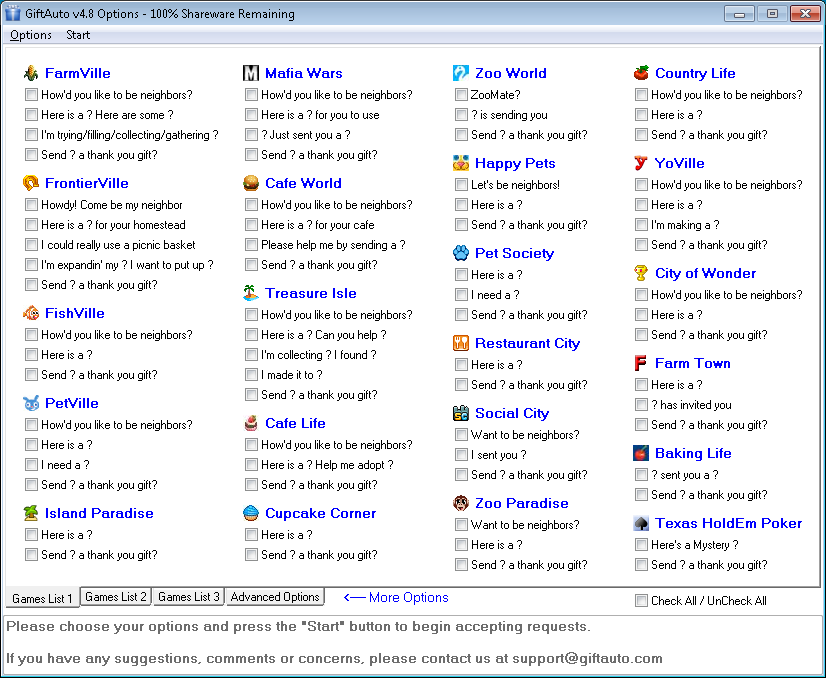Click the PetVille blue pet icon
The height and width of the screenshot is (678, 826).
pos(31,403)
